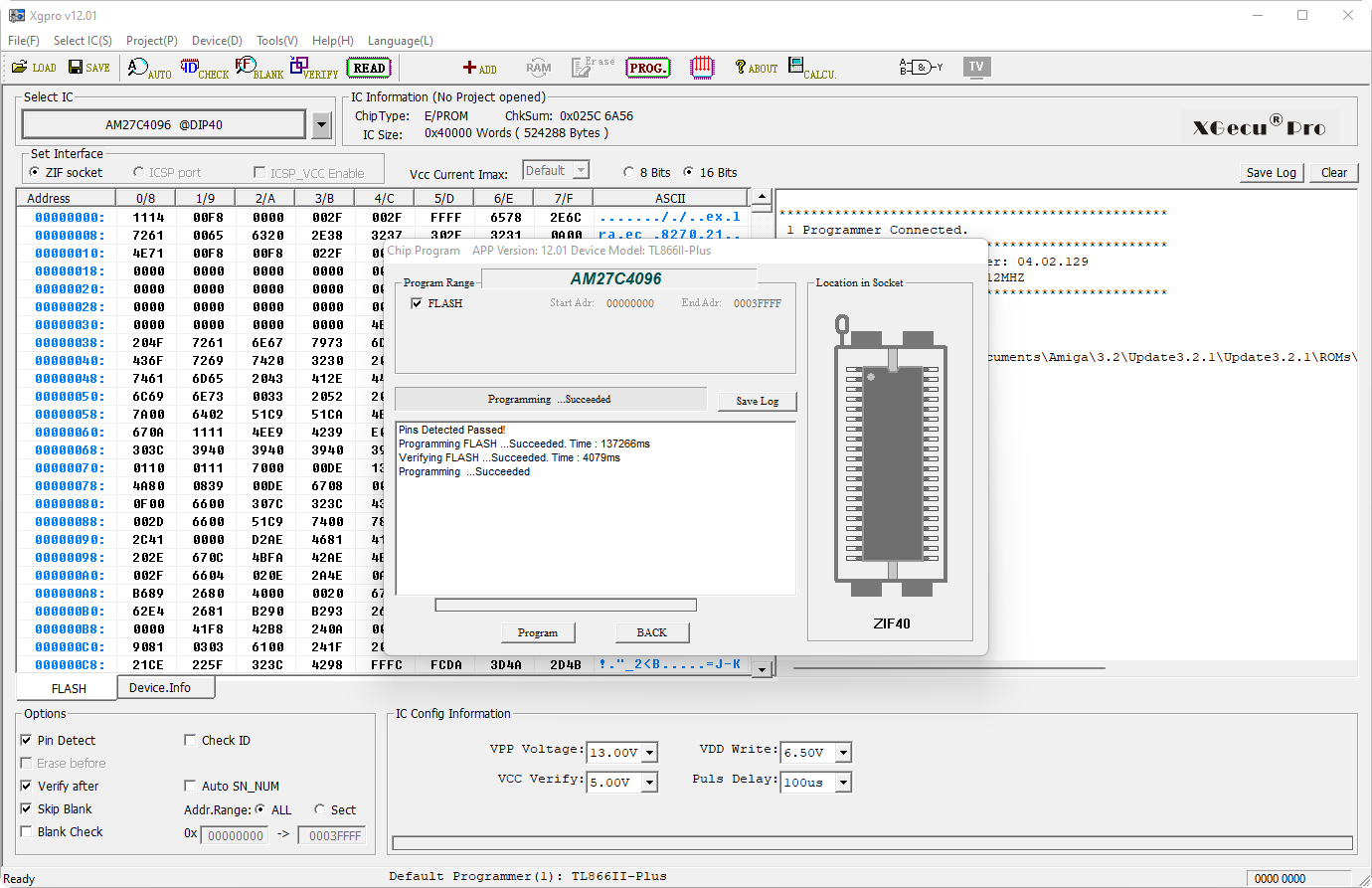Open the Tools(V) menu
This screenshot has width=1372, height=888.
(277, 41)
